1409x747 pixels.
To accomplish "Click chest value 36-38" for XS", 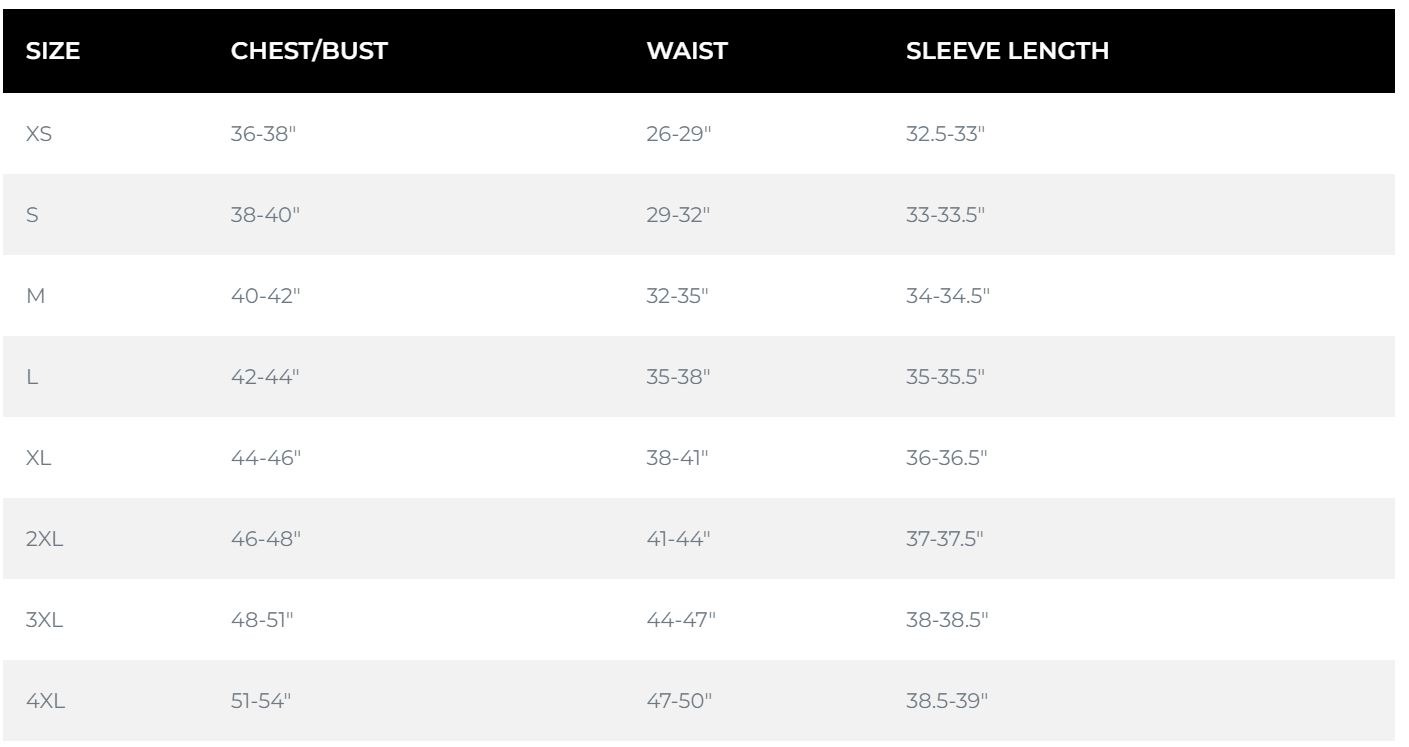I will tap(264, 134).
